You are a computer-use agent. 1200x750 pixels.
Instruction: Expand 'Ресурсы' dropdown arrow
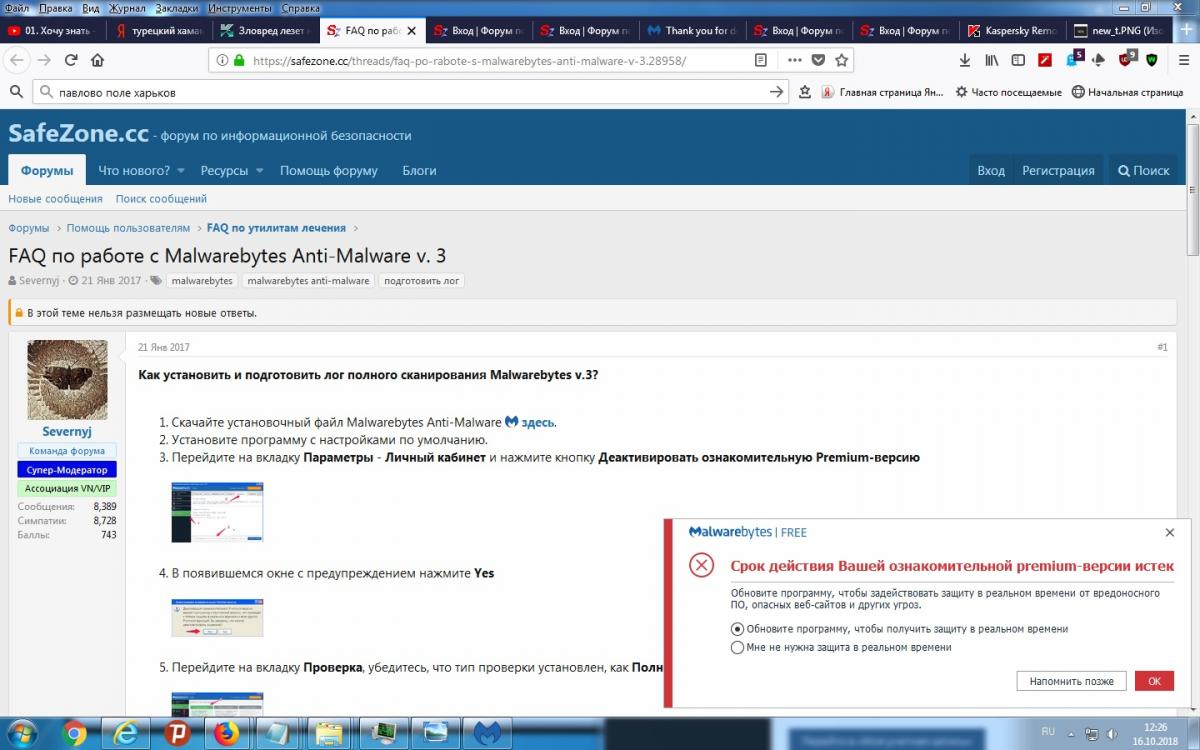[x=259, y=171]
